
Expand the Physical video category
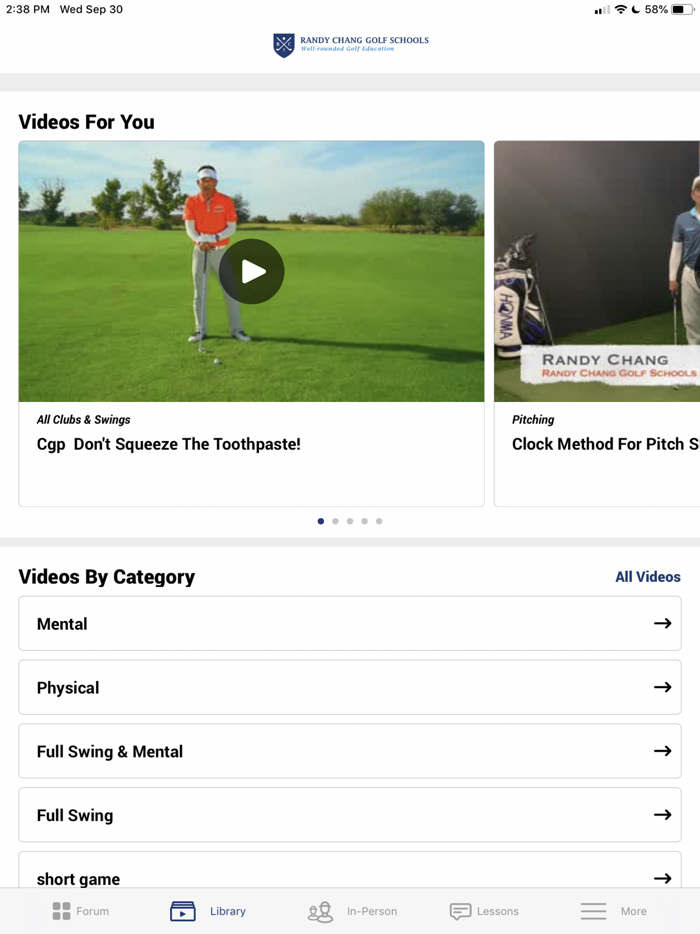350,687
